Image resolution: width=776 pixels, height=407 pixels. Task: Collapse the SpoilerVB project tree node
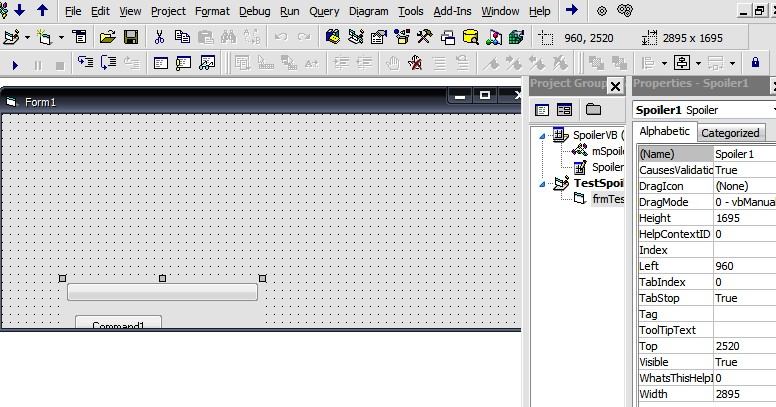pos(543,135)
